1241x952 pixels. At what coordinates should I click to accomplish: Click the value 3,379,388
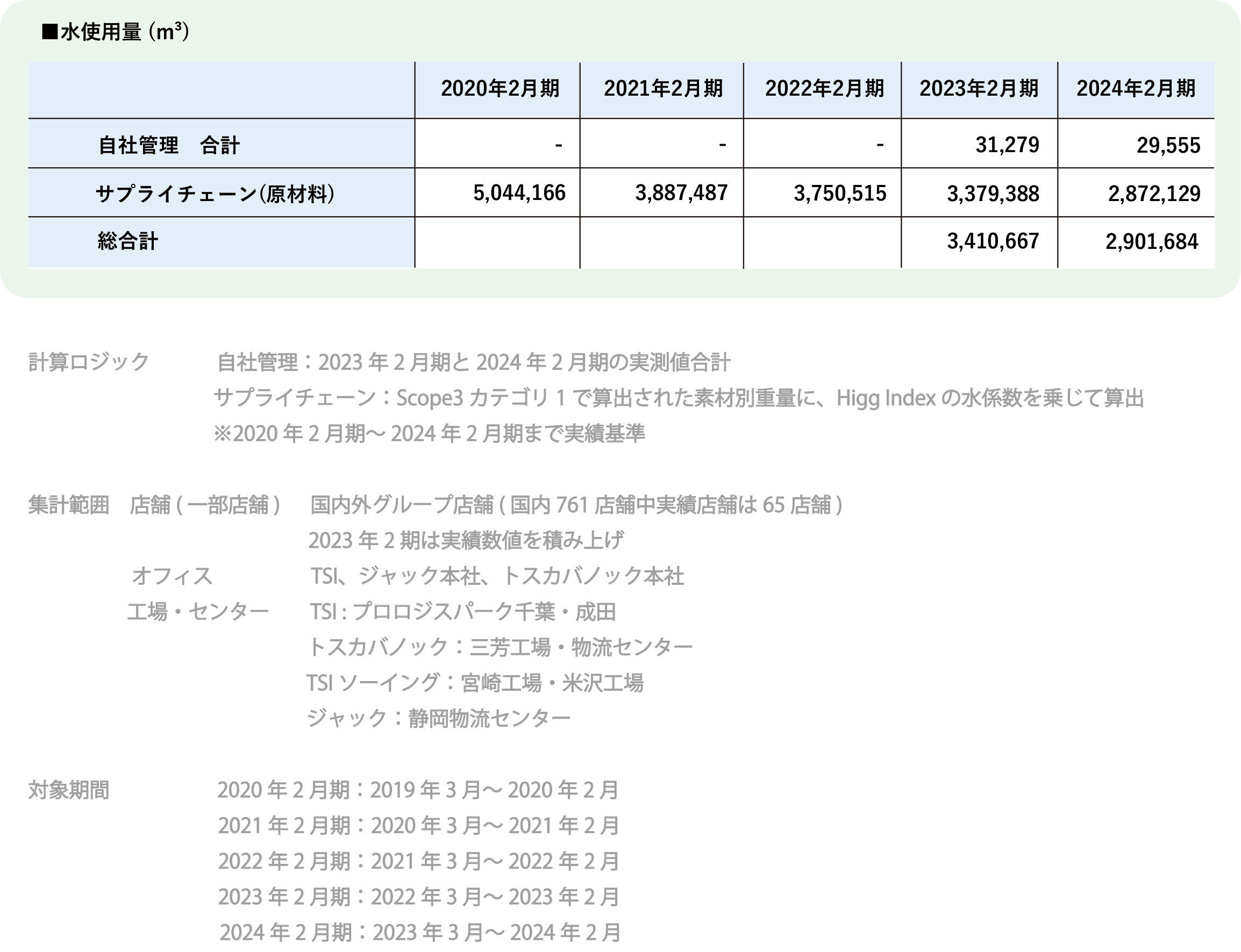pos(993,194)
